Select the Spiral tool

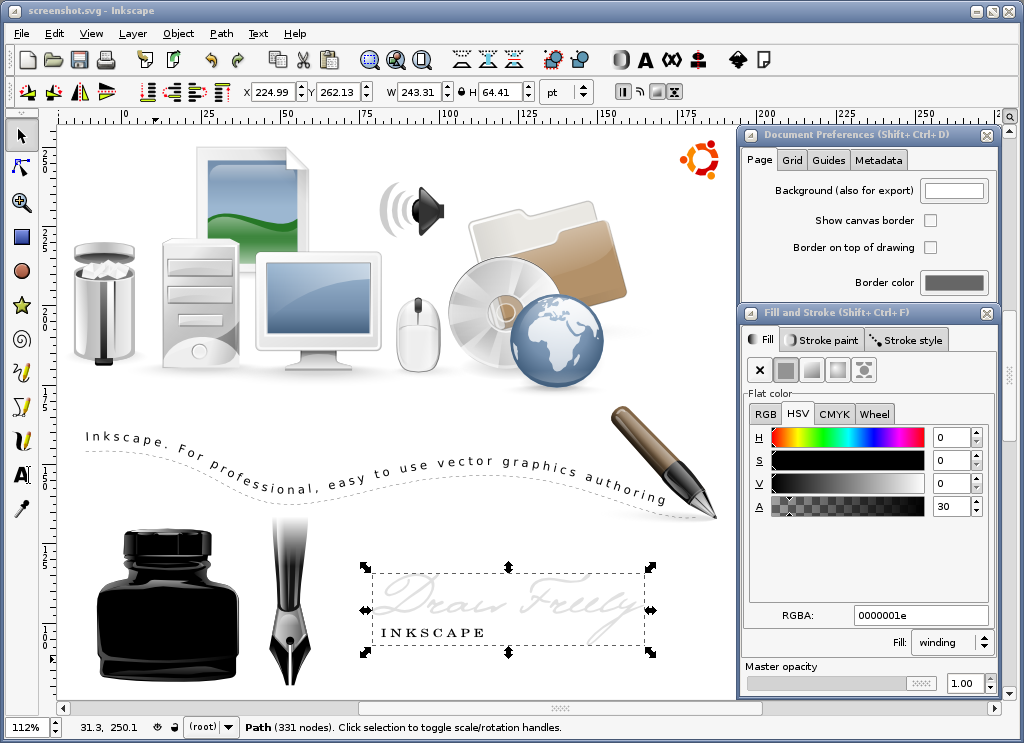(x=21, y=340)
